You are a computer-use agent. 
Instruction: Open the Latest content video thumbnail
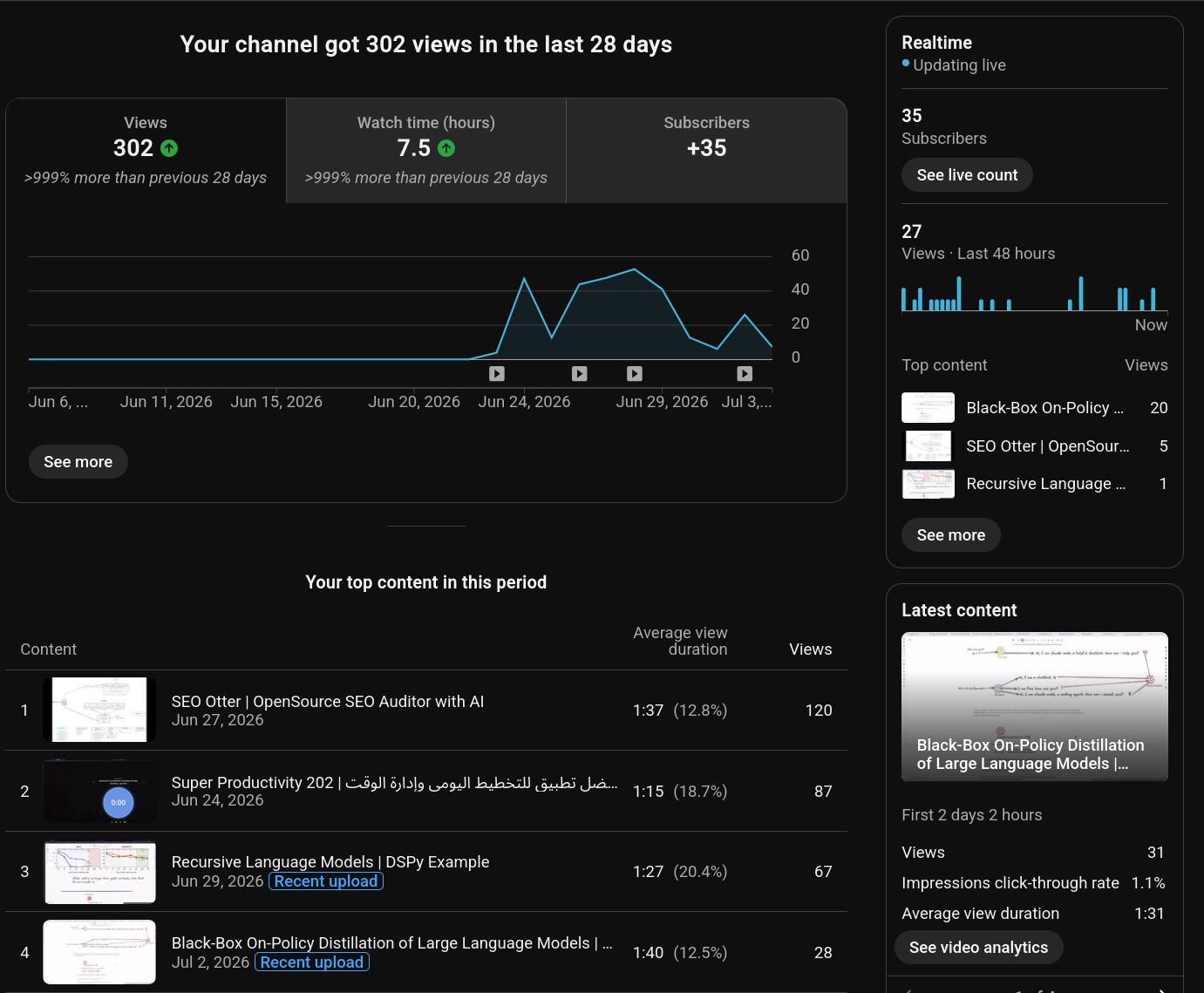click(x=1035, y=706)
